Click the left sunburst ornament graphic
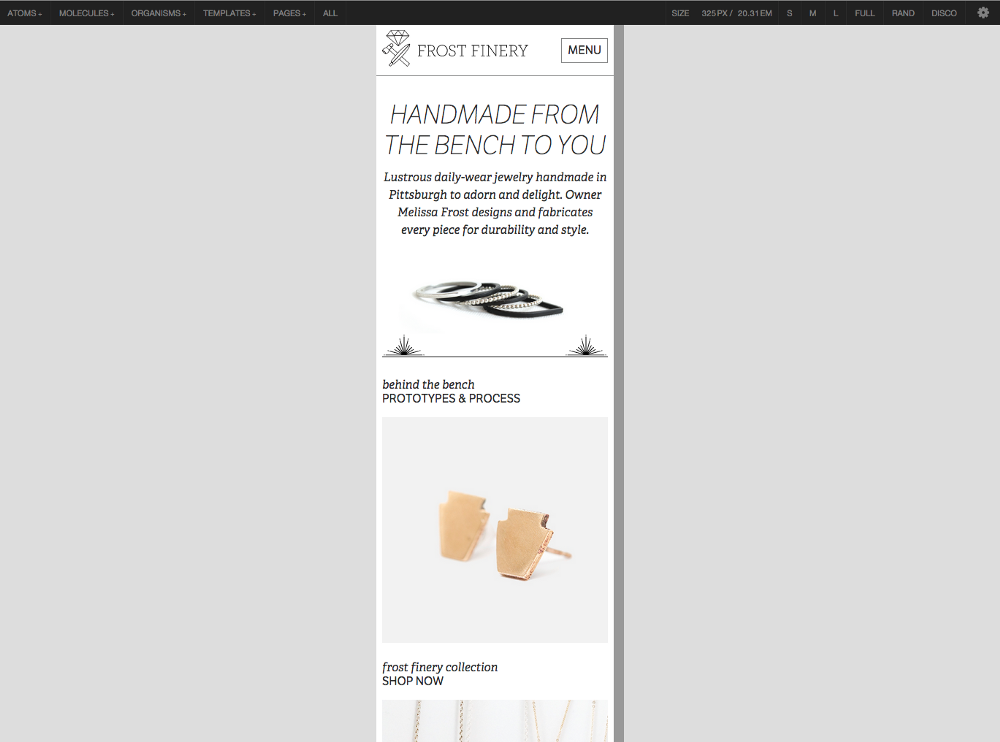The width and height of the screenshot is (1000, 742). [x=404, y=346]
